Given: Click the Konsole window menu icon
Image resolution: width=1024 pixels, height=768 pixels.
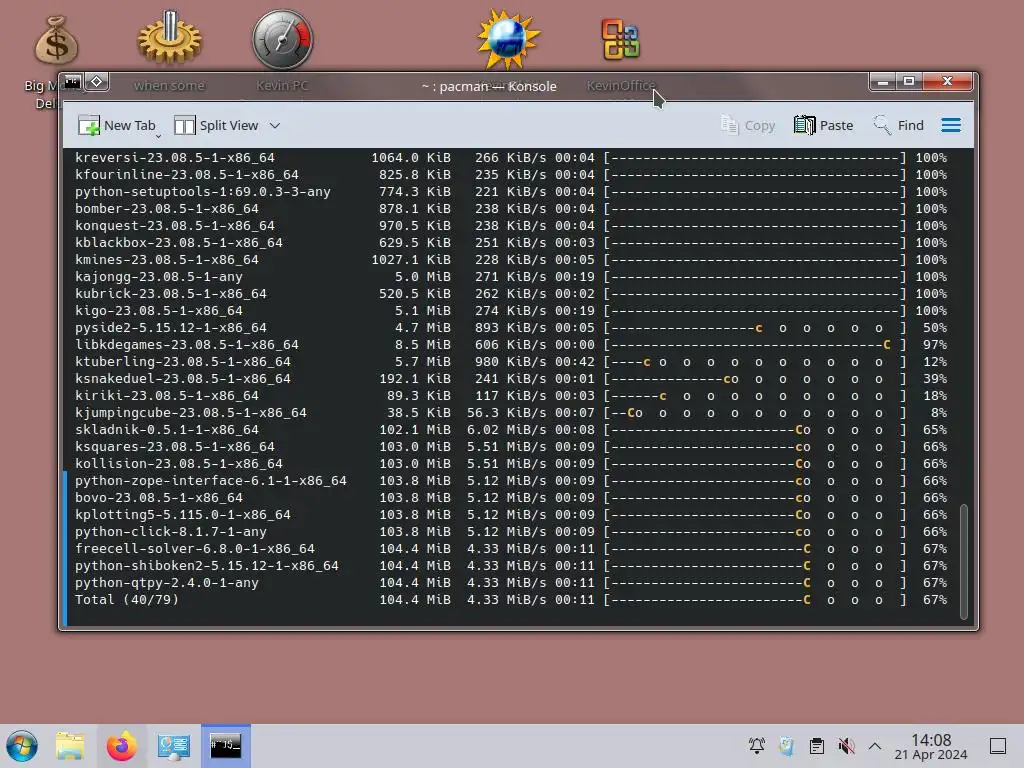Looking at the screenshot, I should pos(72,82).
